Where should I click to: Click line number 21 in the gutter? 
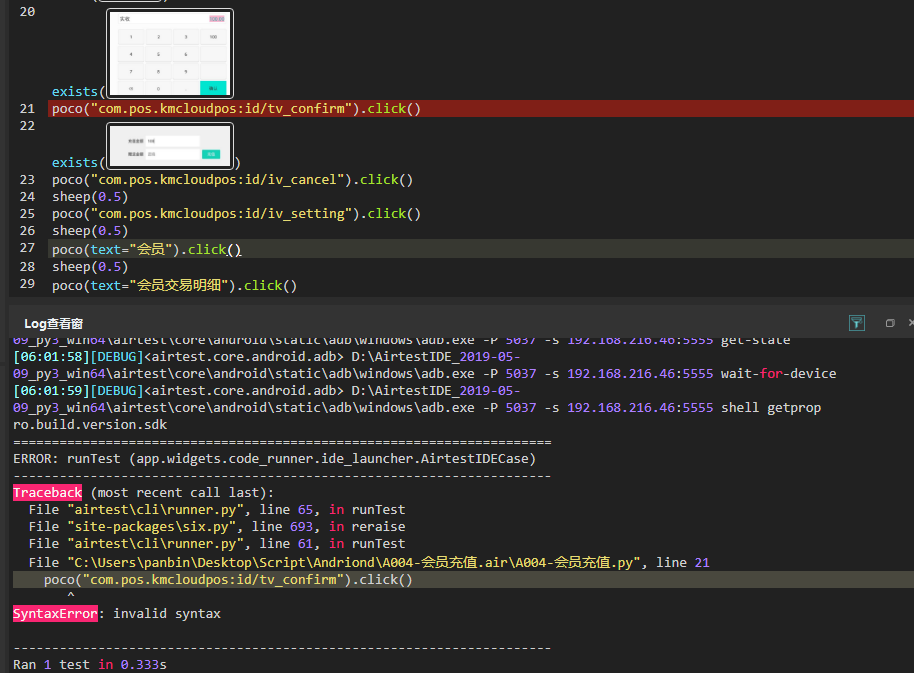(x=27, y=108)
